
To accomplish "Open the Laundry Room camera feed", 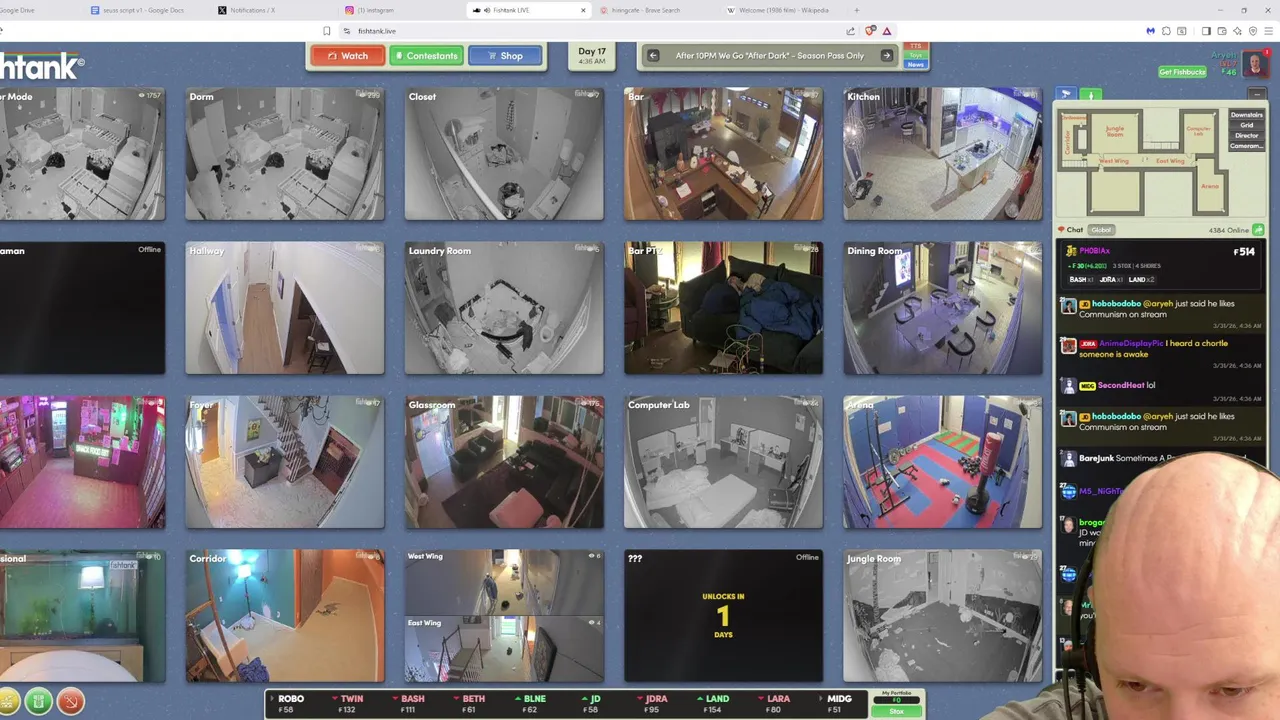I will click(x=504, y=308).
